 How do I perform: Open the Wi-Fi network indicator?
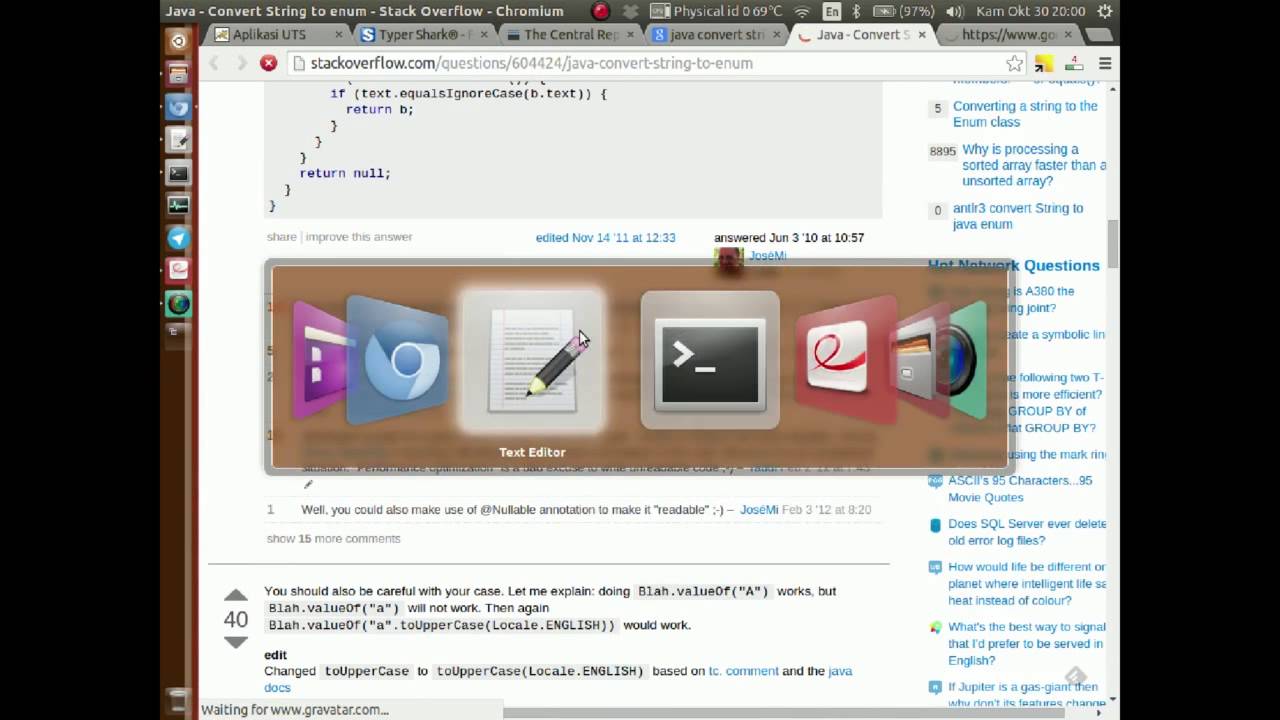pos(801,11)
